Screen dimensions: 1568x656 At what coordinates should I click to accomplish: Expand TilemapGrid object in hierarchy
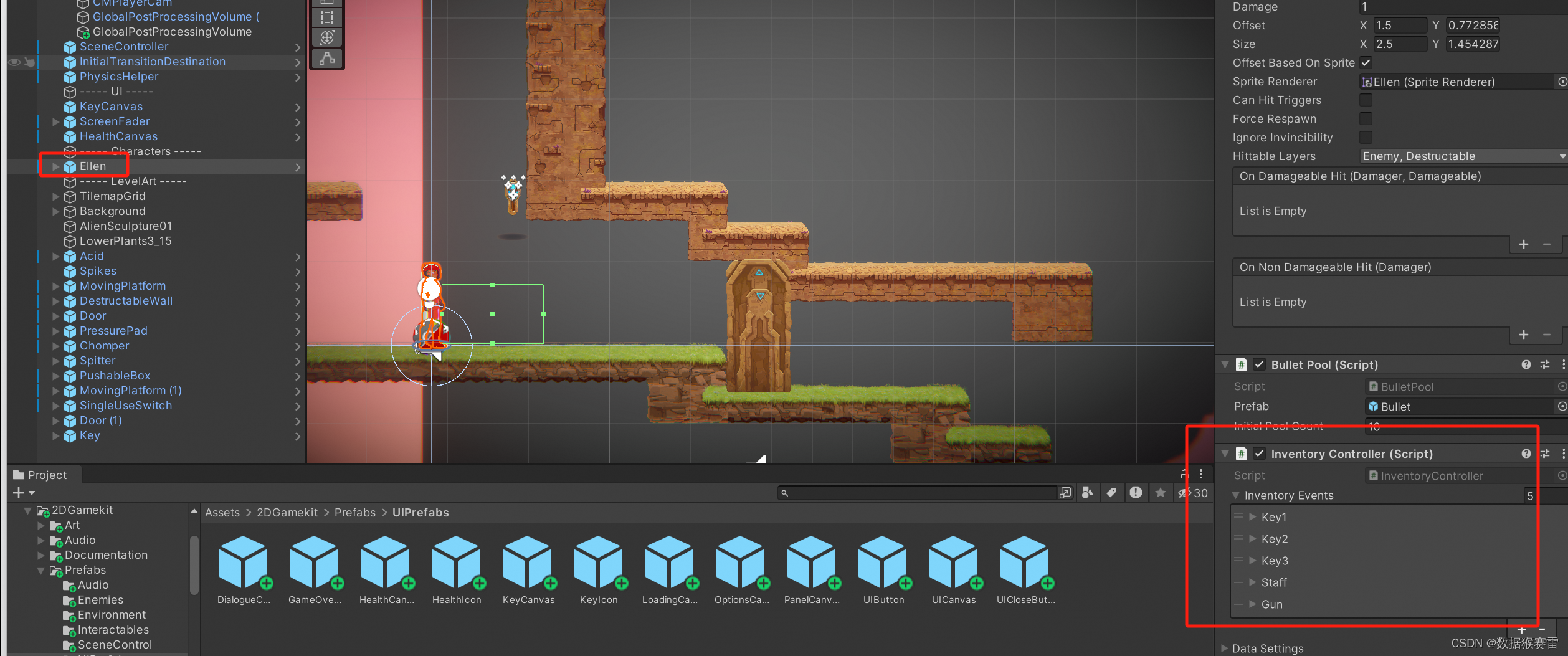[55, 196]
